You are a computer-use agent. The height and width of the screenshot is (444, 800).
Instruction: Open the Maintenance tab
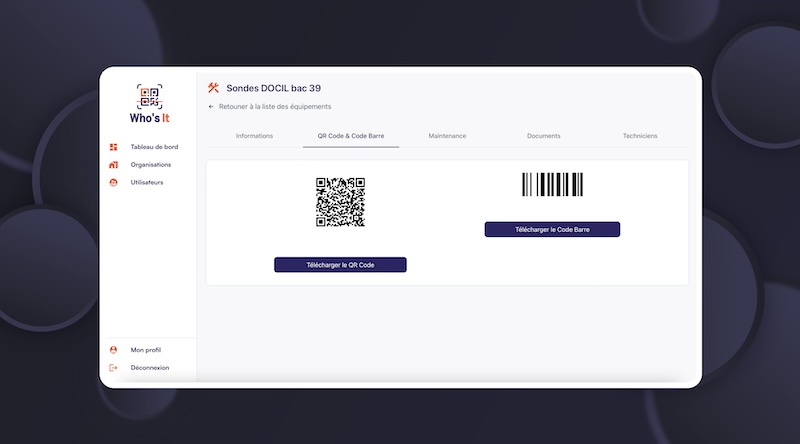tap(447, 136)
